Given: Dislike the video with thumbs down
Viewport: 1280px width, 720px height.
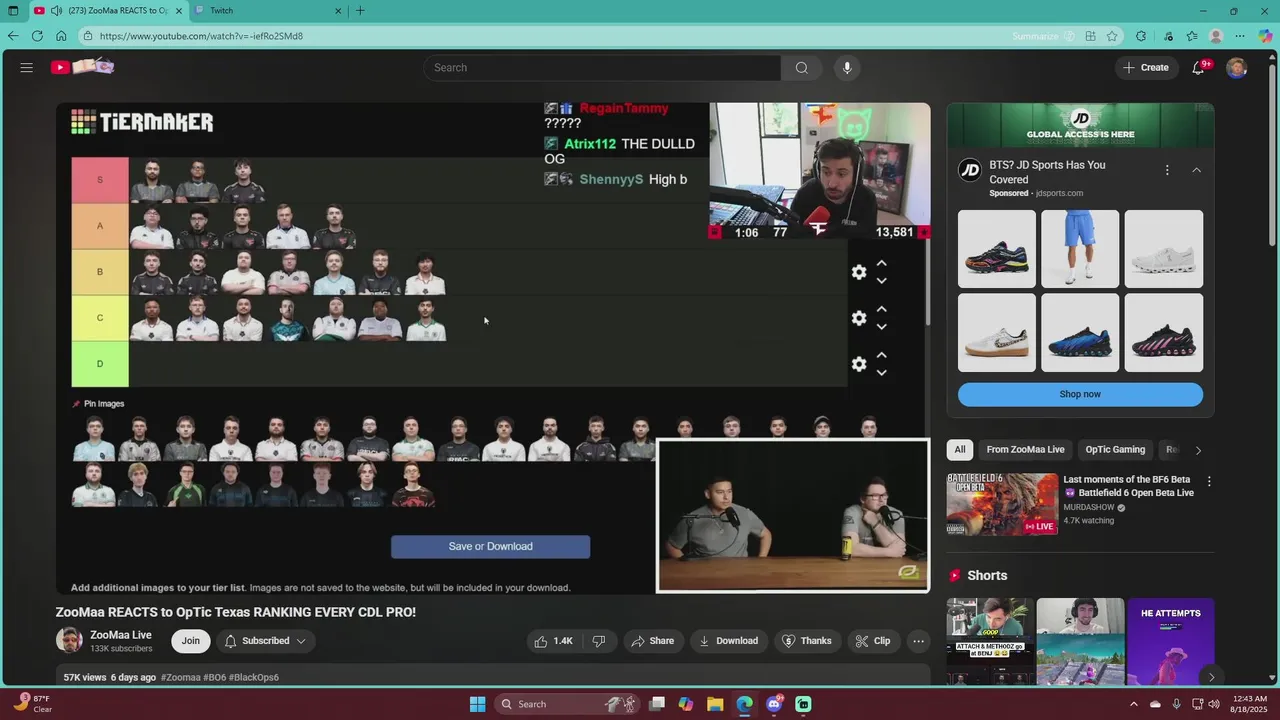Looking at the screenshot, I should (599, 641).
